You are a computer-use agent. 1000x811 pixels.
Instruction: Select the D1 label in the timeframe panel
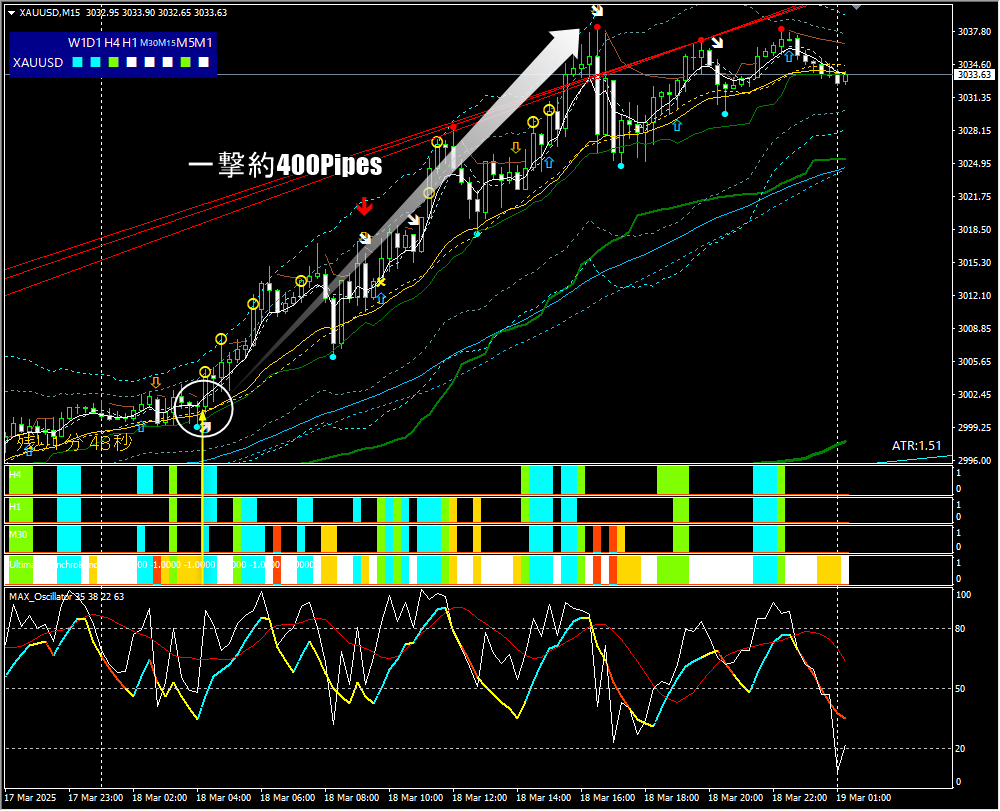(x=94, y=43)
